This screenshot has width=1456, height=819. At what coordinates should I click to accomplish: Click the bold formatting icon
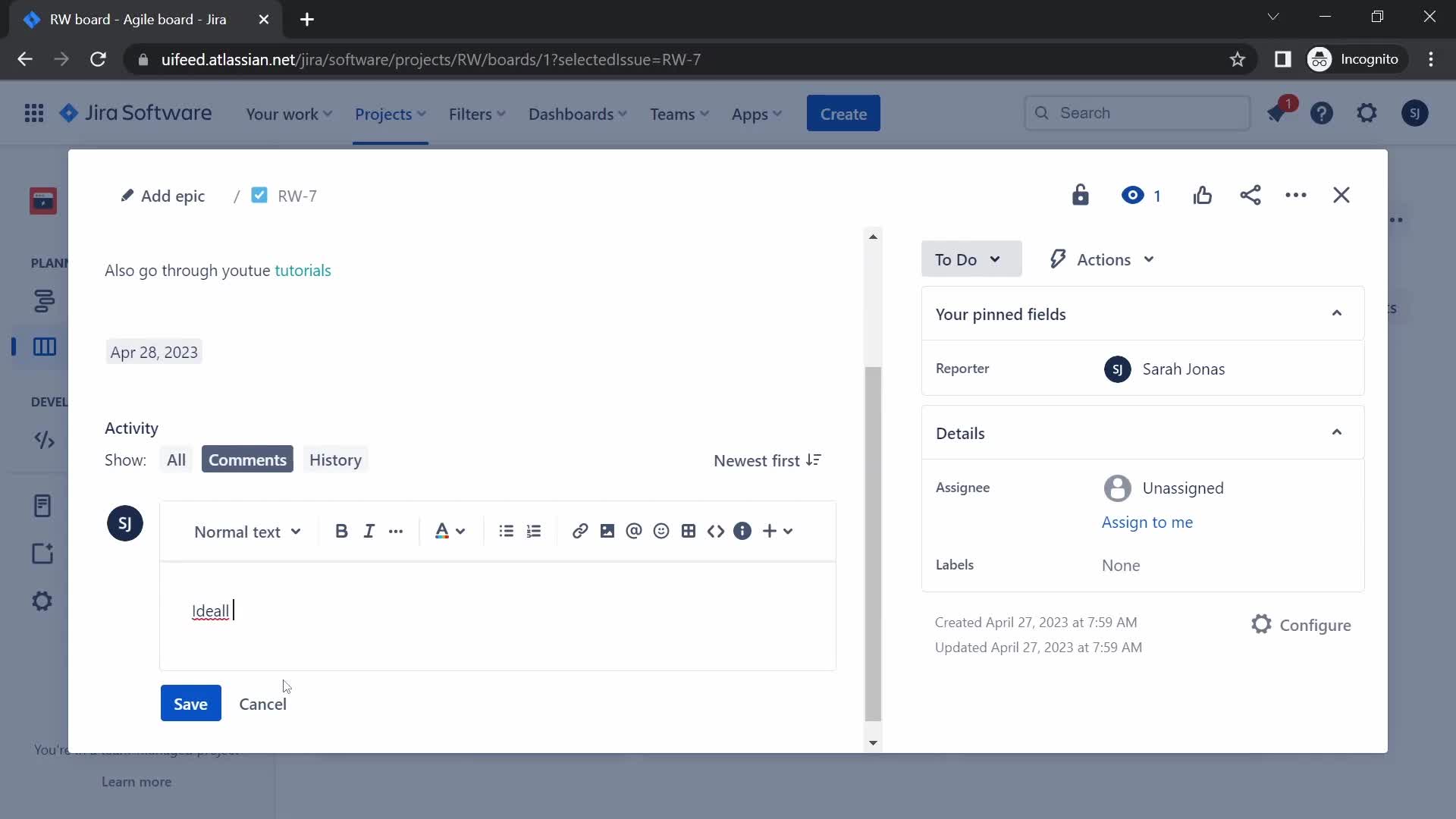[x=341, y=530]
